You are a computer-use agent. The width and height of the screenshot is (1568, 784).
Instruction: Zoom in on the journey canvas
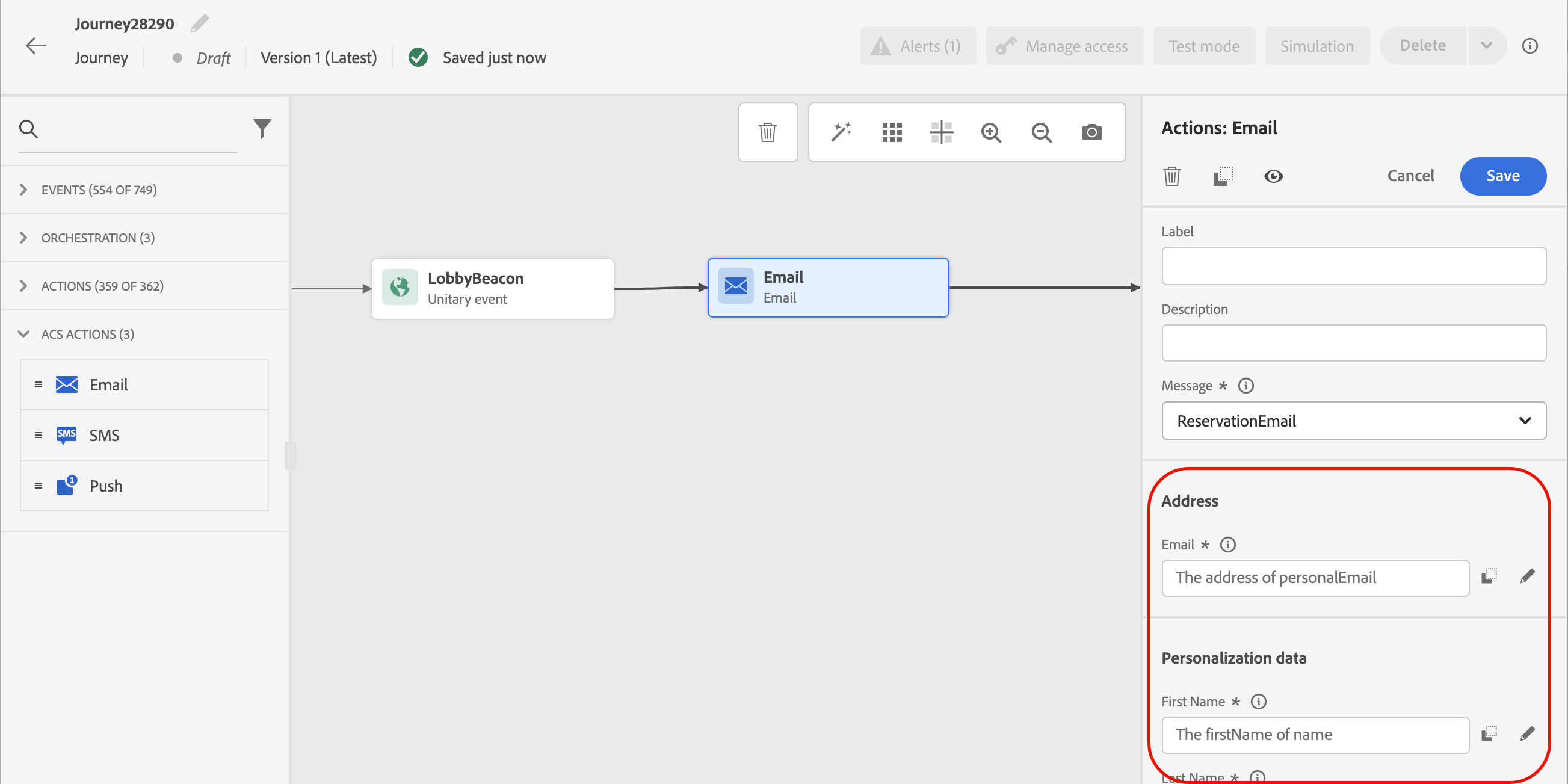[x=991, y=132]
